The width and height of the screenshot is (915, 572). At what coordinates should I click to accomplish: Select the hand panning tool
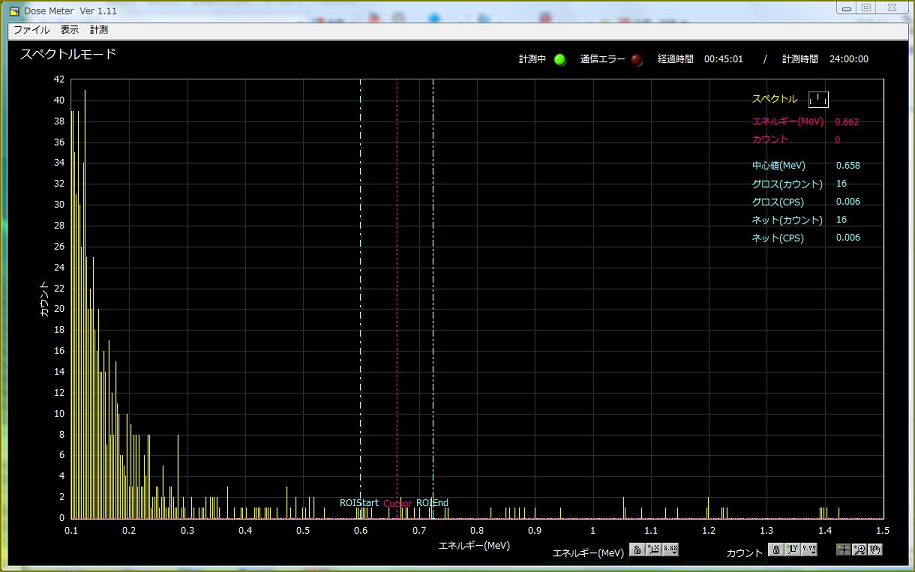[875, 550]
